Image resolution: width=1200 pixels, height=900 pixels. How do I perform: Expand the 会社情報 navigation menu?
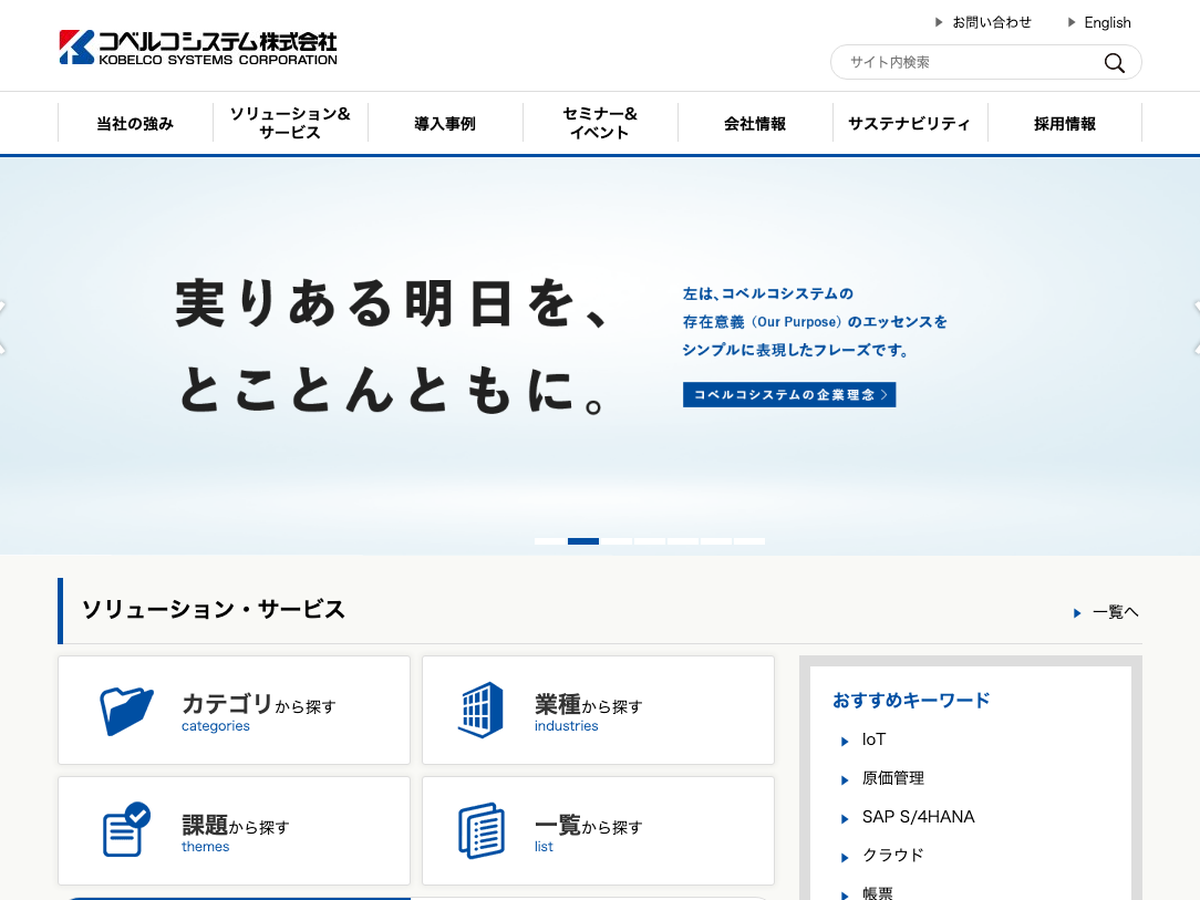point(755,124)
